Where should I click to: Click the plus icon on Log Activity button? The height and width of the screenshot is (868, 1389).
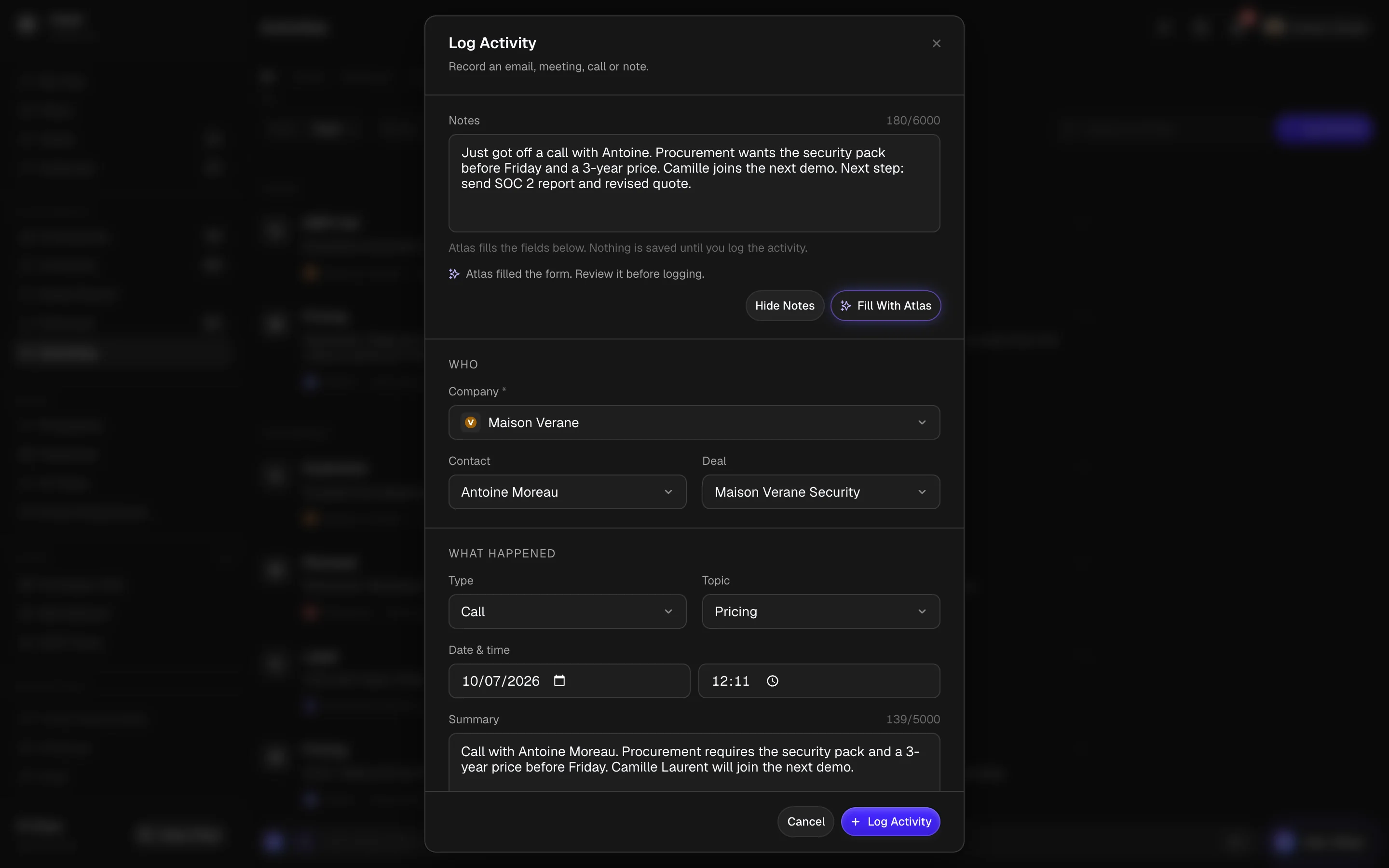(x=855, y=822)
